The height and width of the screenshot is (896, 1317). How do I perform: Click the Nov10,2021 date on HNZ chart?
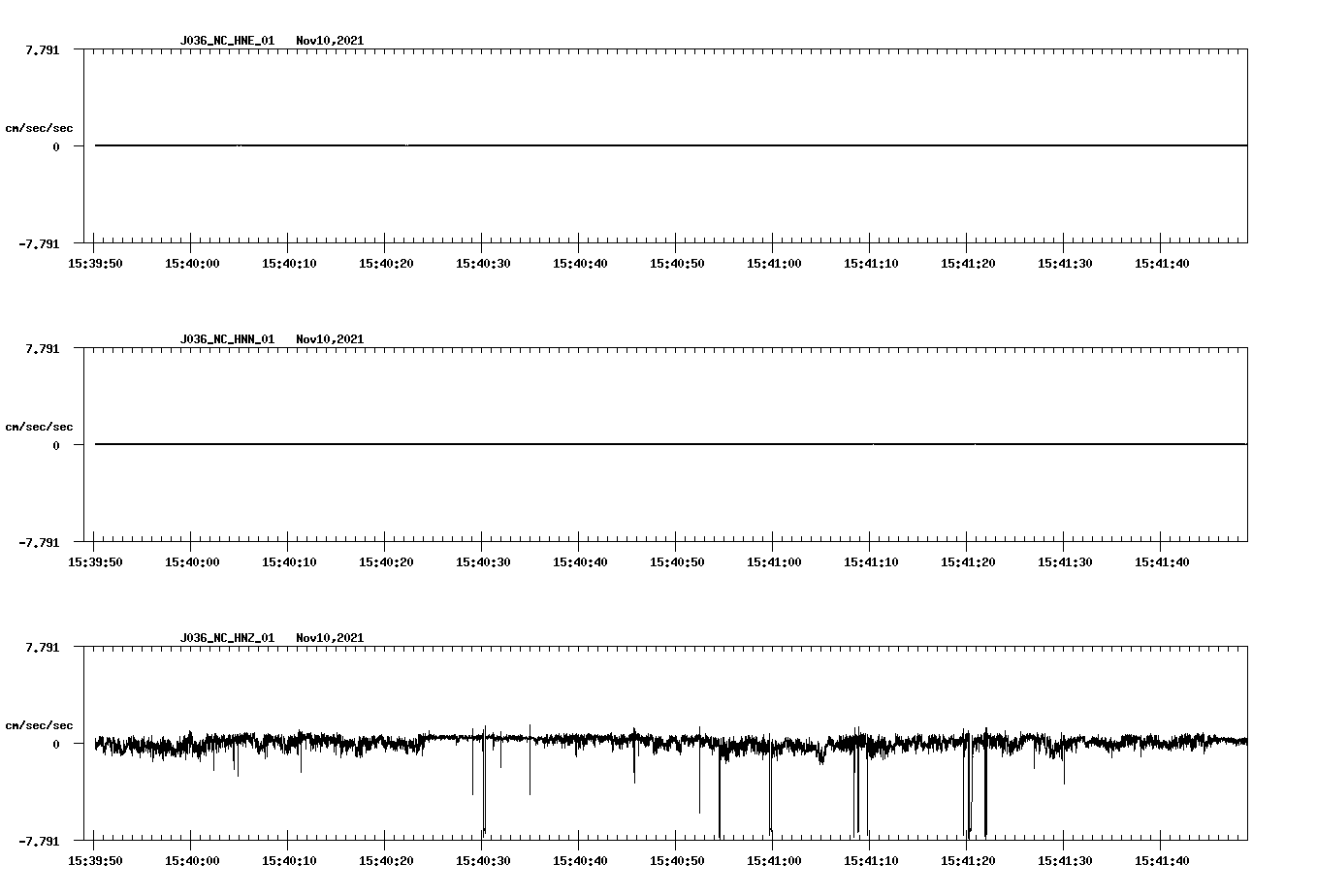pyautogui.click(x=330, y=638)
